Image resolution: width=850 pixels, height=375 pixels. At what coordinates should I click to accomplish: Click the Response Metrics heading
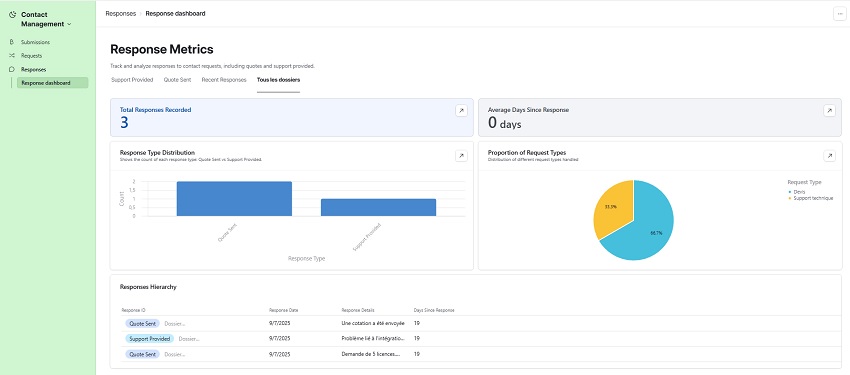[162, 49]
